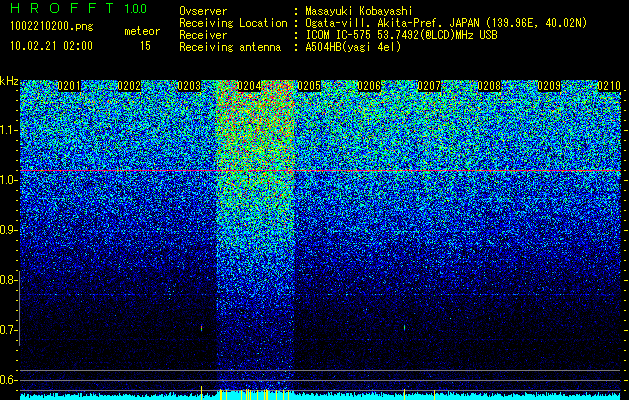Click the filename 1002210200.png
This screenshot has width=629, height=400.
pyautogui.click(x=52, y=27)
